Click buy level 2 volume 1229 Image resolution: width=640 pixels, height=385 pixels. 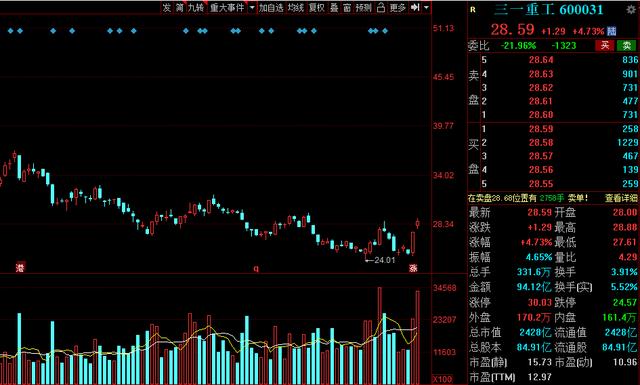pos(628,142)
